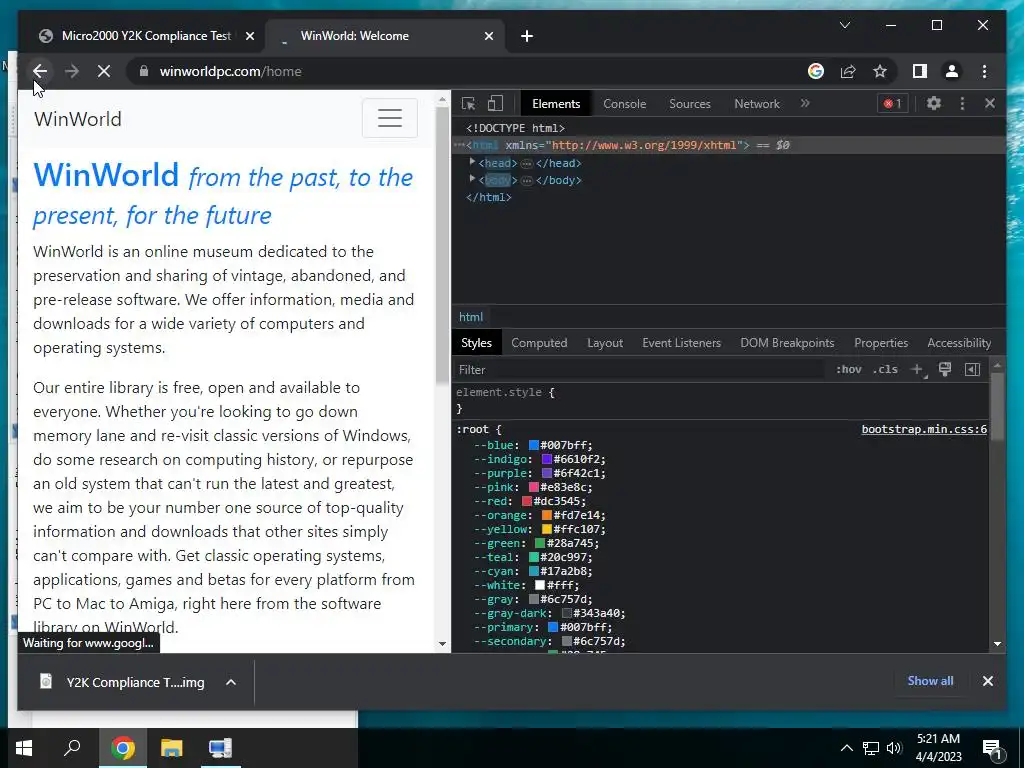Close the Micro2000 Y2K tab
Viewport: 1024px width, 768px height.
click(249, 36)
